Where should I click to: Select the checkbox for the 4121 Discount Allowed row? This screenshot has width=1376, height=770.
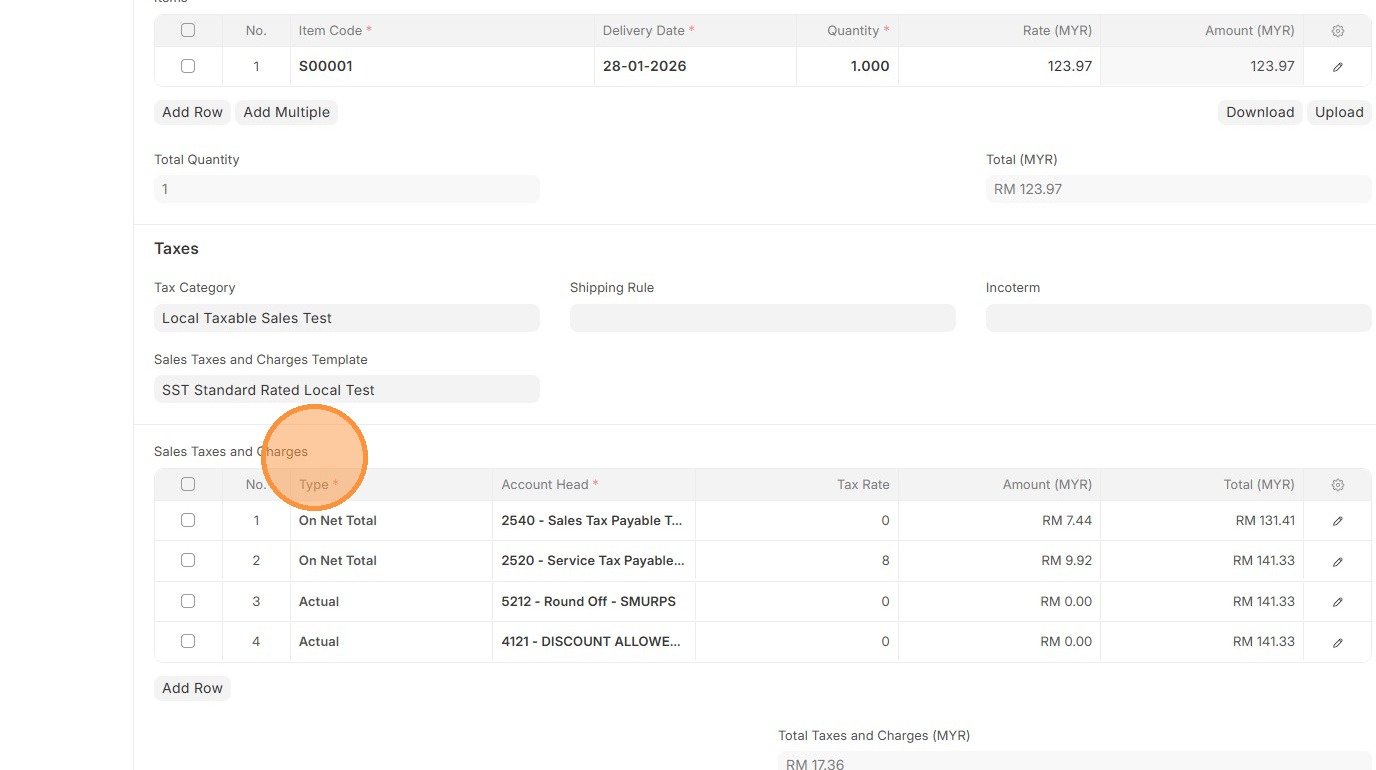(188, 641)
